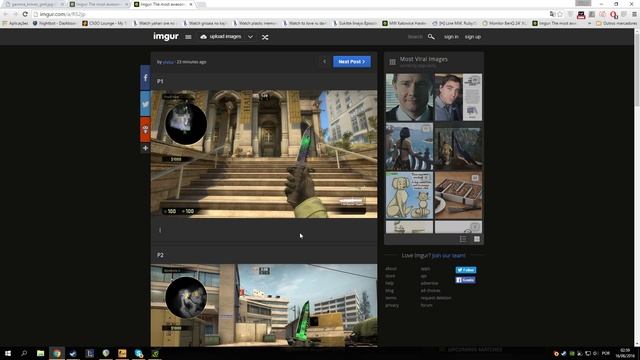The width and height of the screenshot is (640, 360).
Task: Expand the bookmarks overflow chevron
Action: pos(589,23)
